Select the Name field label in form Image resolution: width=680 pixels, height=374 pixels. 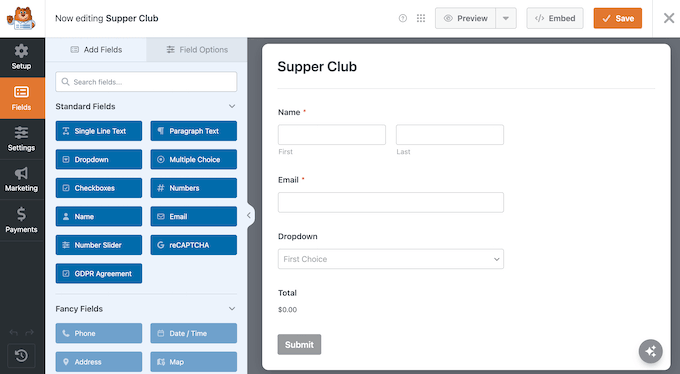click(x=289, y=112)
